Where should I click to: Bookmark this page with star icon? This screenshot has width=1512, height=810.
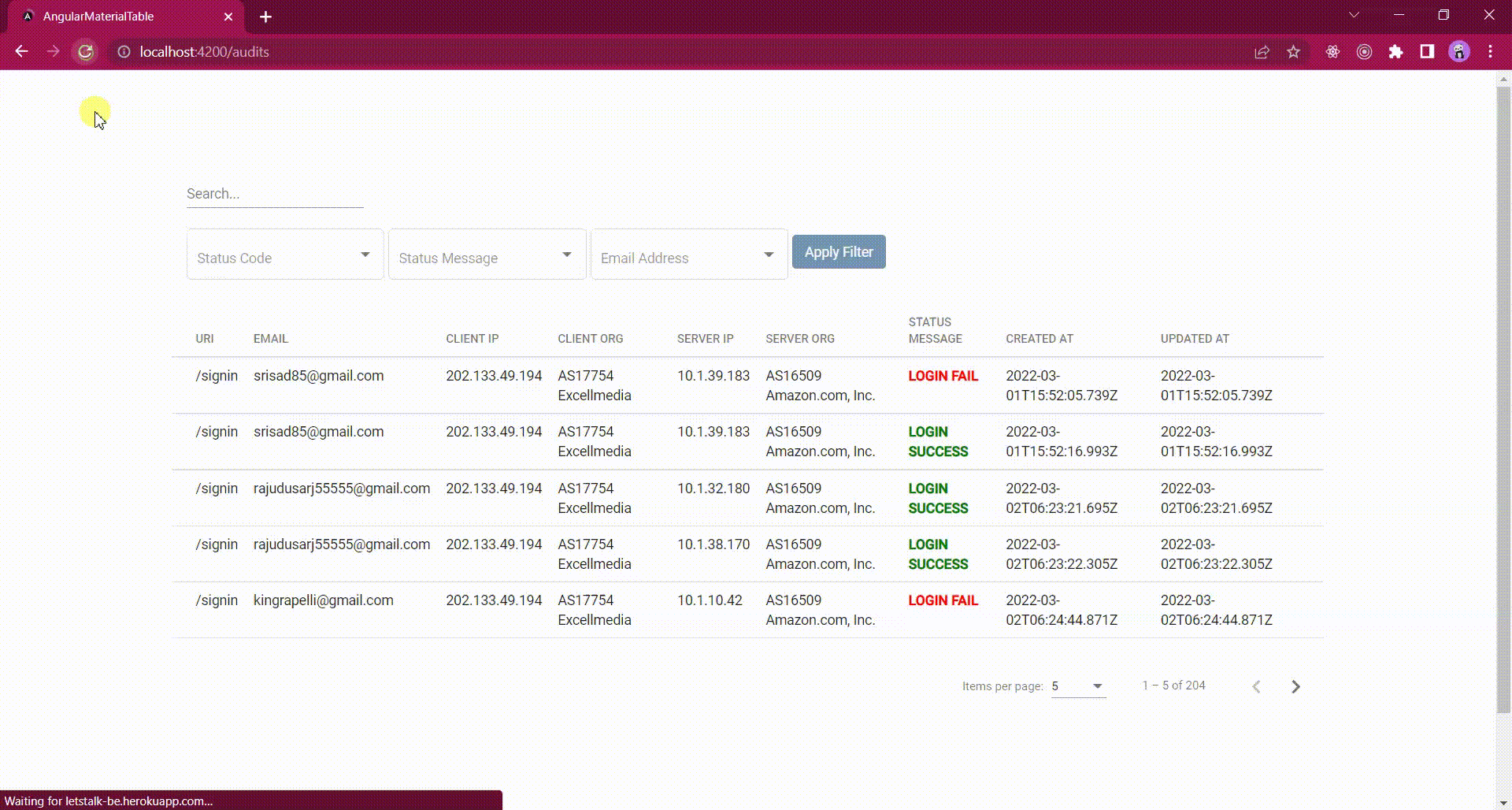(x=1293, y=52)
